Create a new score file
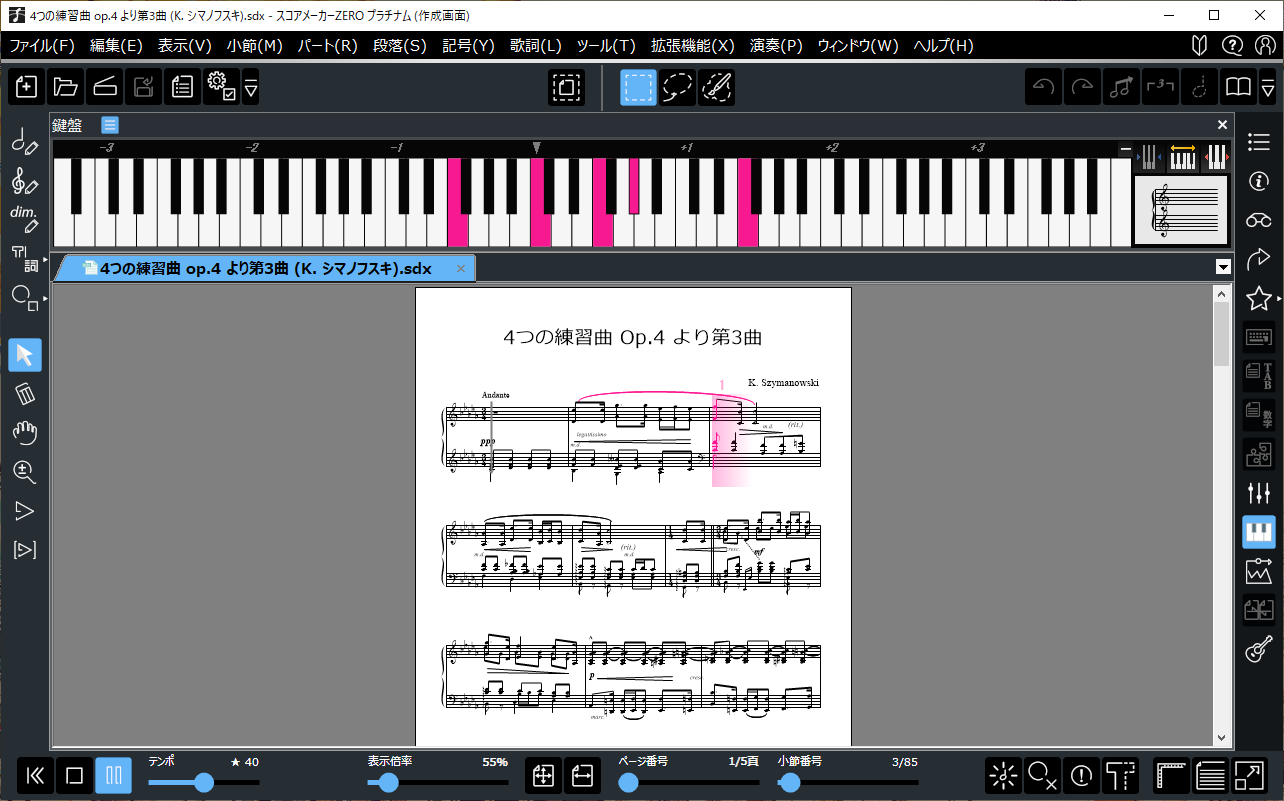 27,88
